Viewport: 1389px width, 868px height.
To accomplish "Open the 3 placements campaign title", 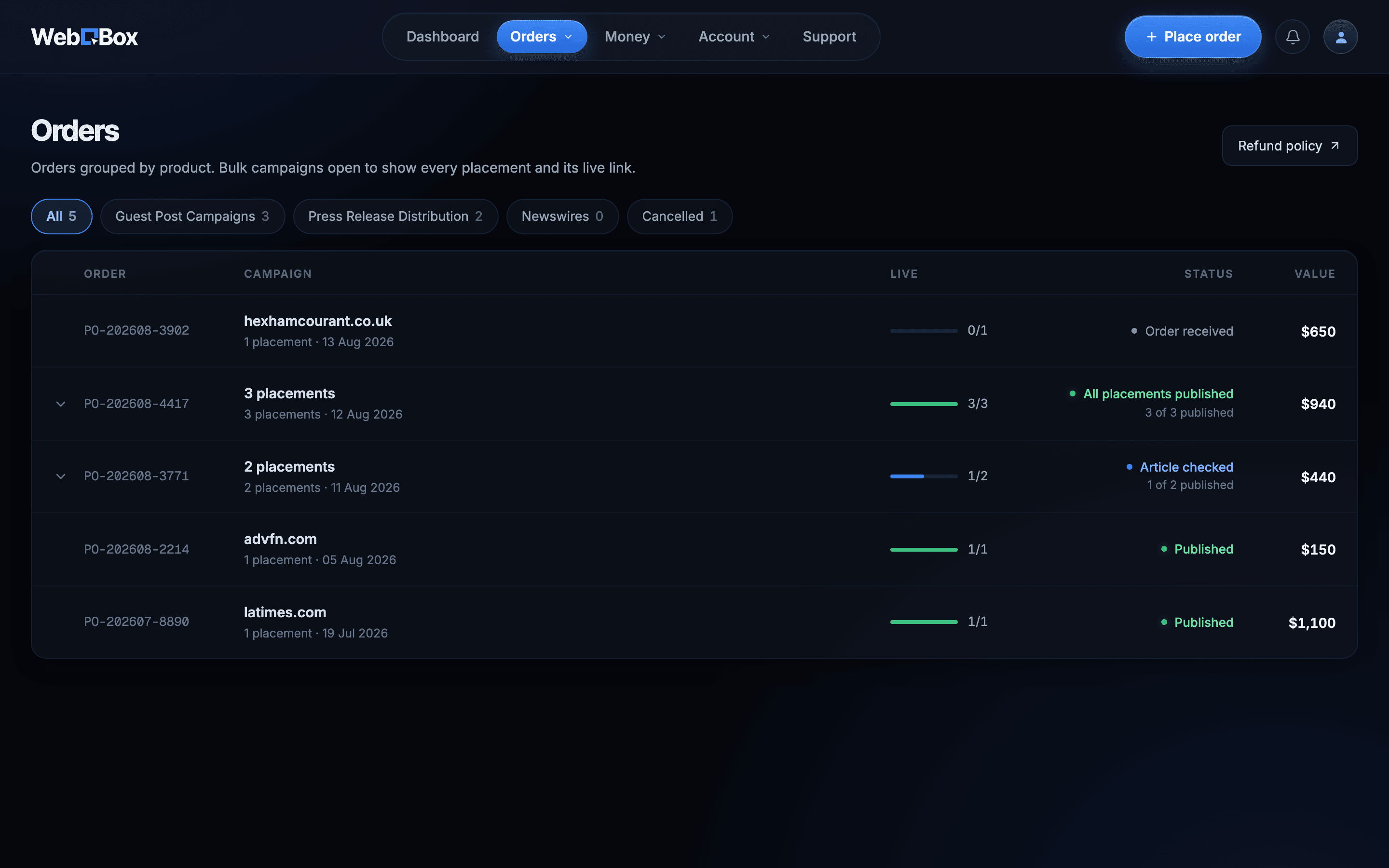I will coord(289,393).
